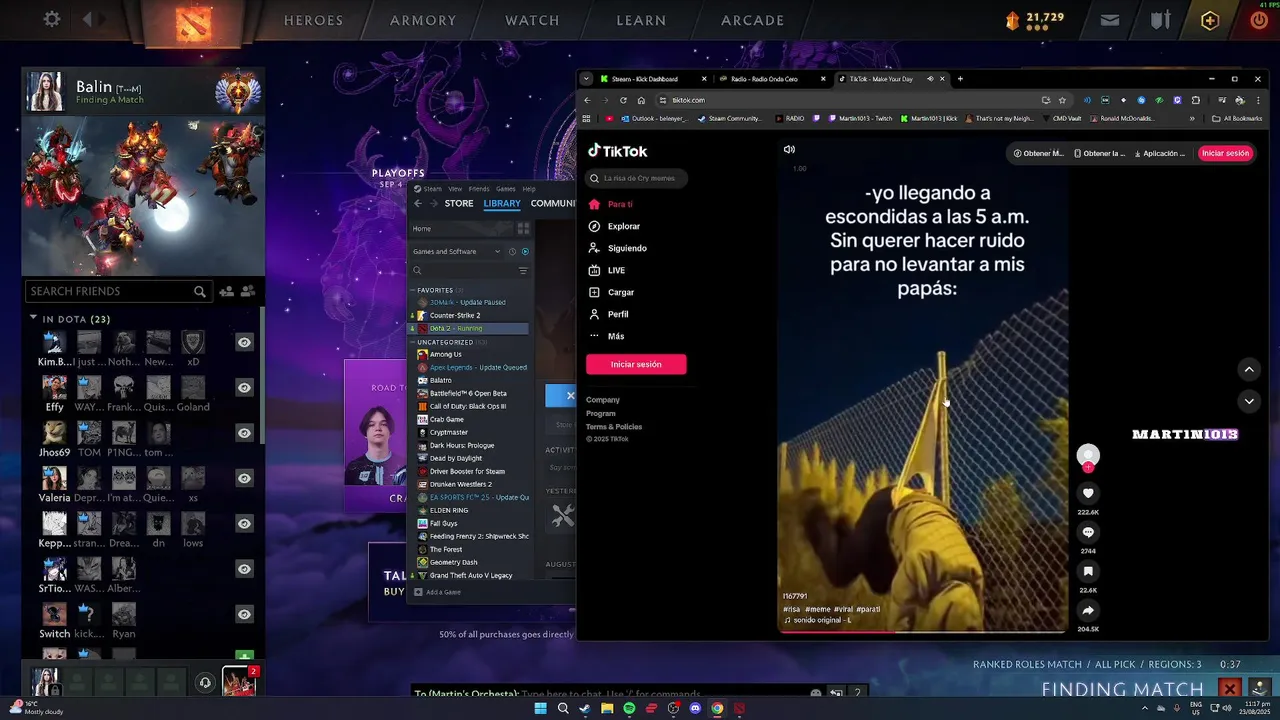Viewport: 1280px width, 720px height.
Task: Open the Steam menu in Steam window
Action: [432, 188]
